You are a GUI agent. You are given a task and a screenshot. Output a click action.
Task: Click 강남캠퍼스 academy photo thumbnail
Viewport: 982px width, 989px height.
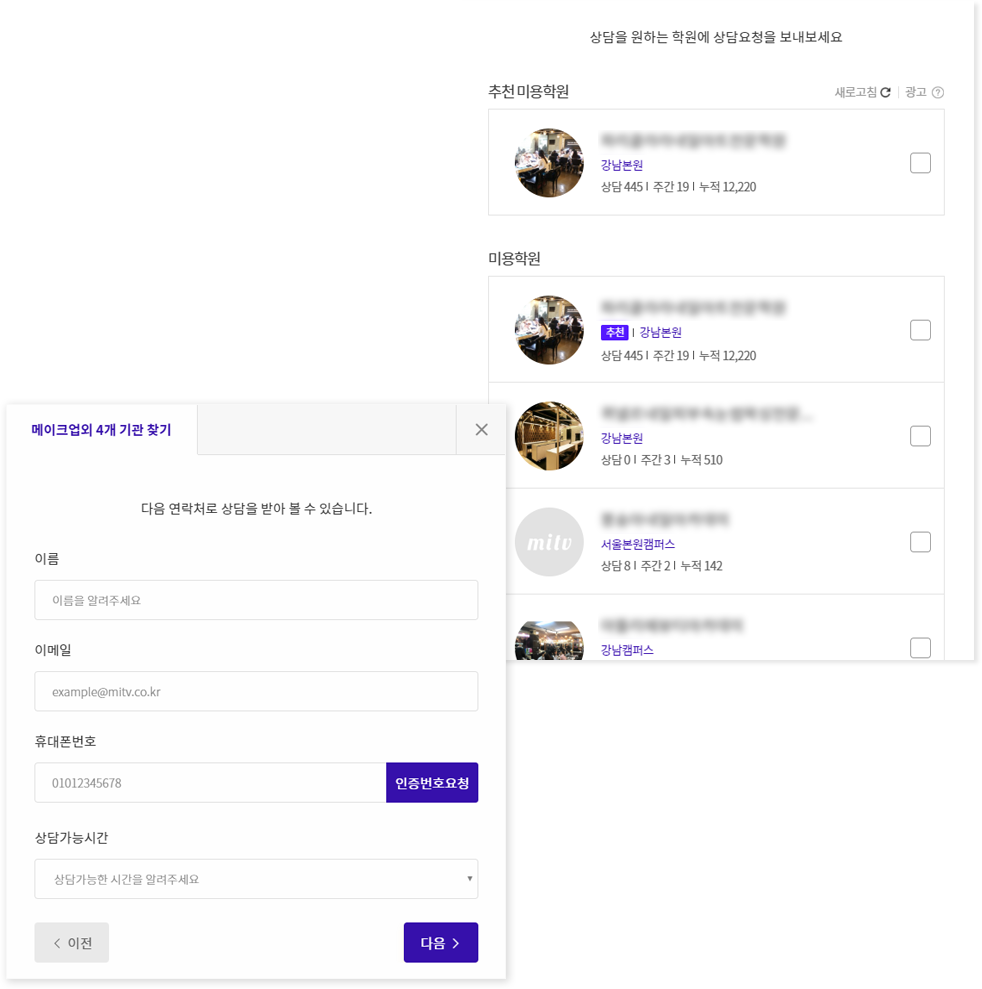[549, 640]
